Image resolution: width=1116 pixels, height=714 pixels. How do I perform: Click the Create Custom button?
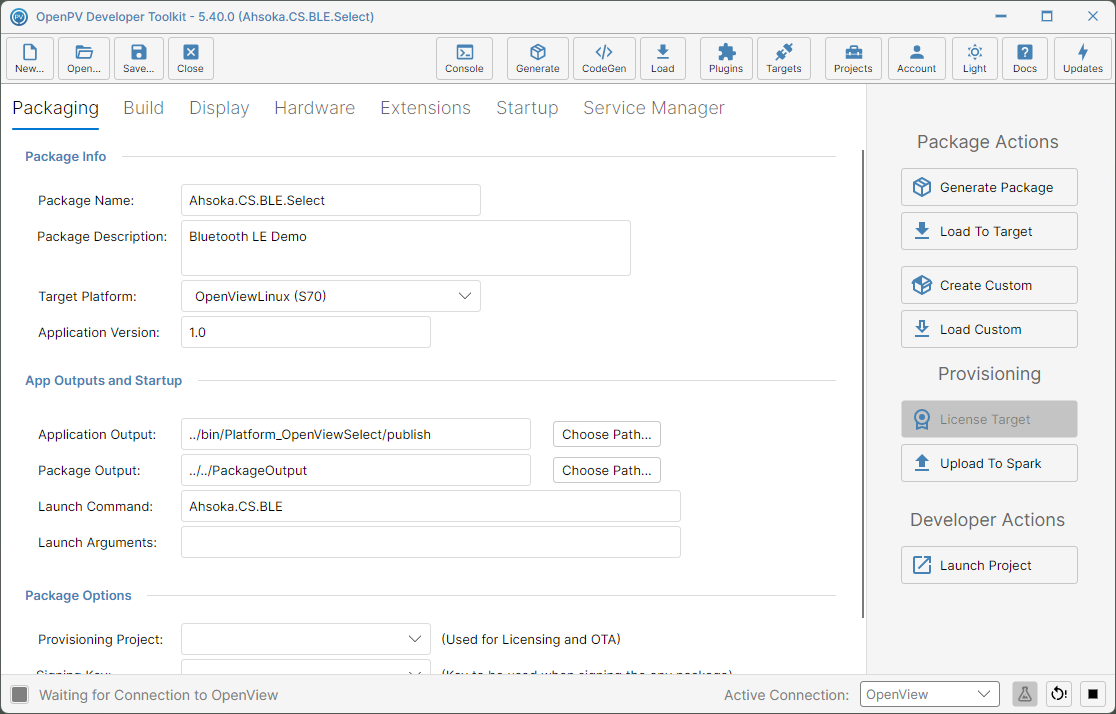point(989,285)
